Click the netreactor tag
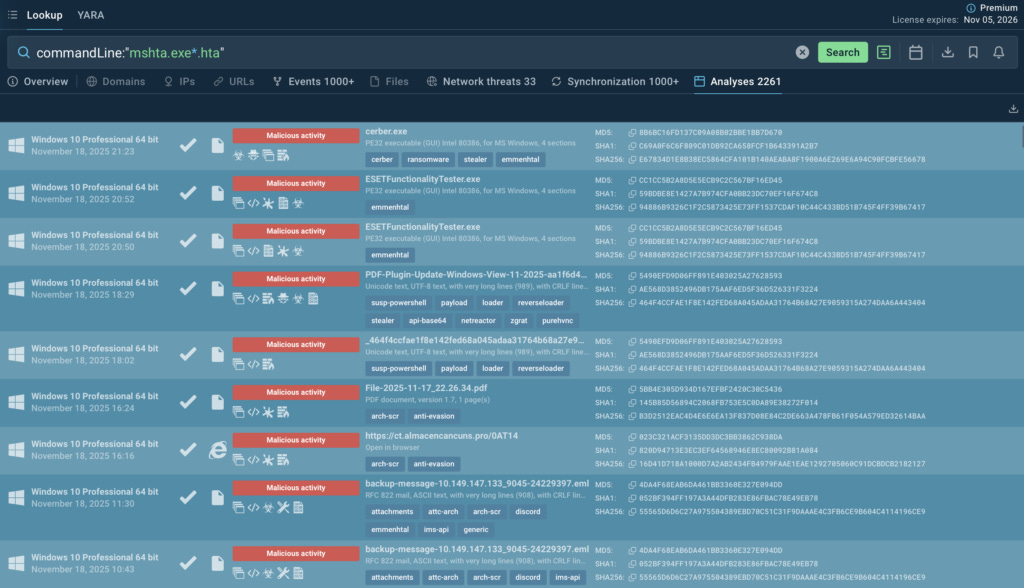This screenshot has height=588, width=1024. tap(478, 321)
